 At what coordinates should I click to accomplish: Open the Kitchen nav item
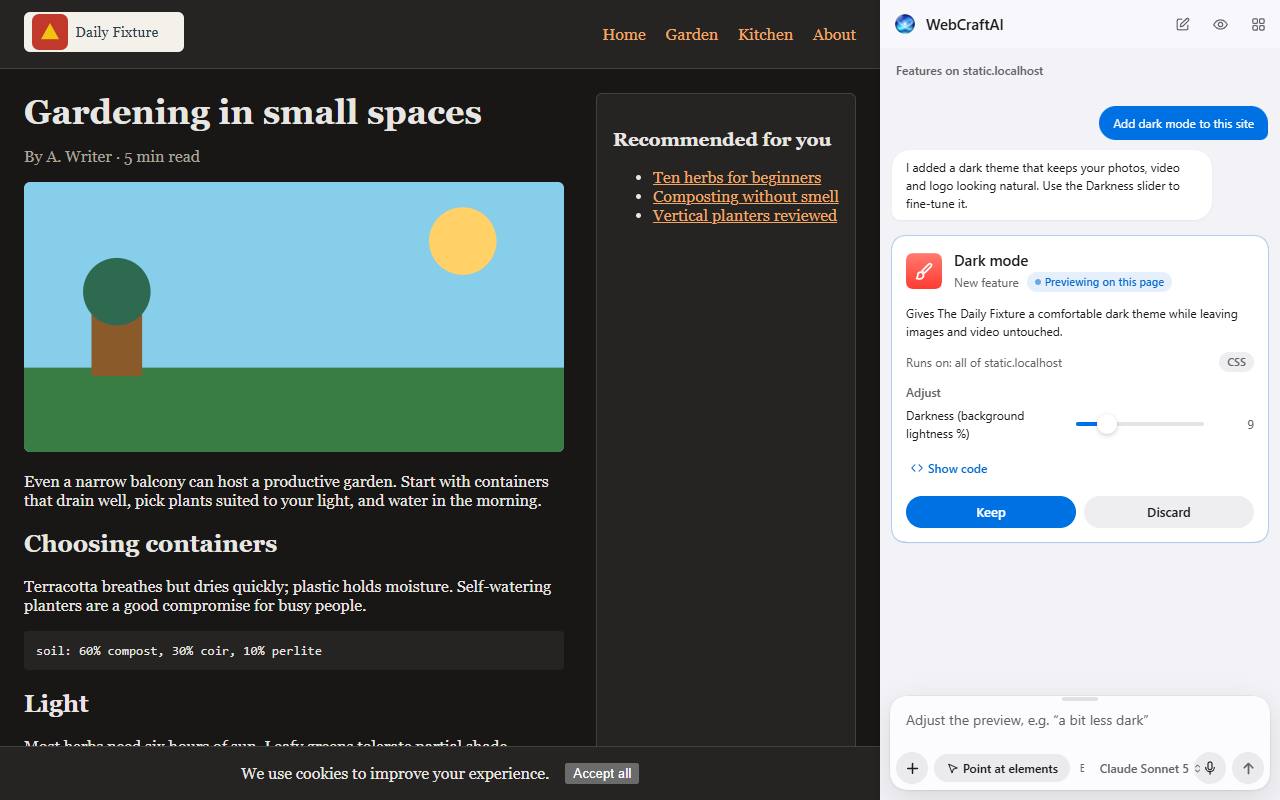click(x=766, y=34)
